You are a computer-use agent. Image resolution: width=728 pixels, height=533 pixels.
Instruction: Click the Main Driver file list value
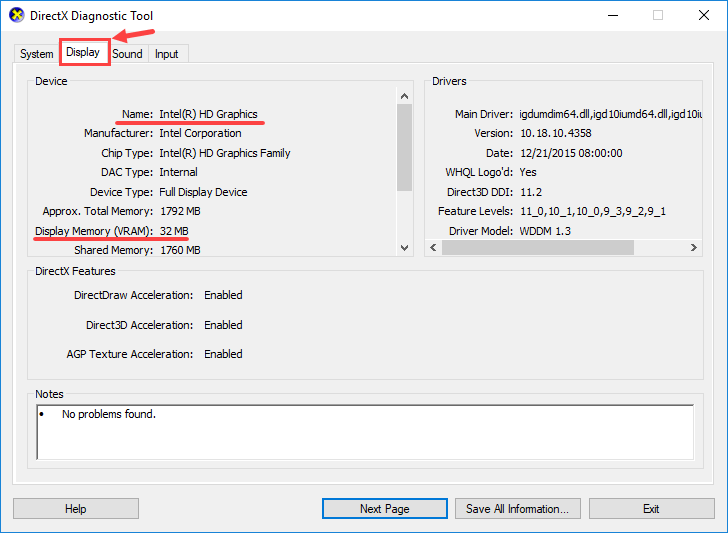[611, 114]
